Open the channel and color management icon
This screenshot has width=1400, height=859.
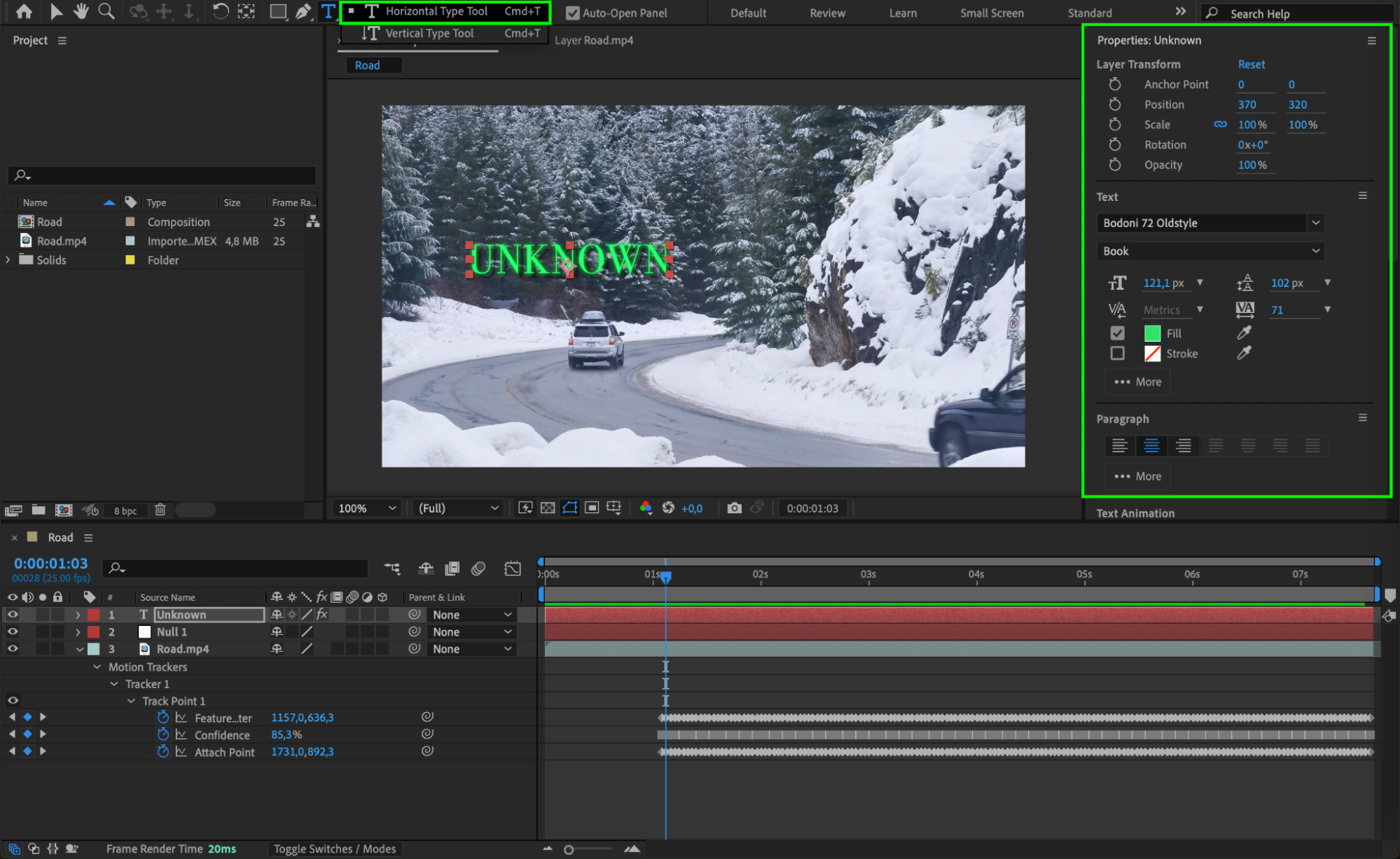pyautogui.click(x=646, y=508)
